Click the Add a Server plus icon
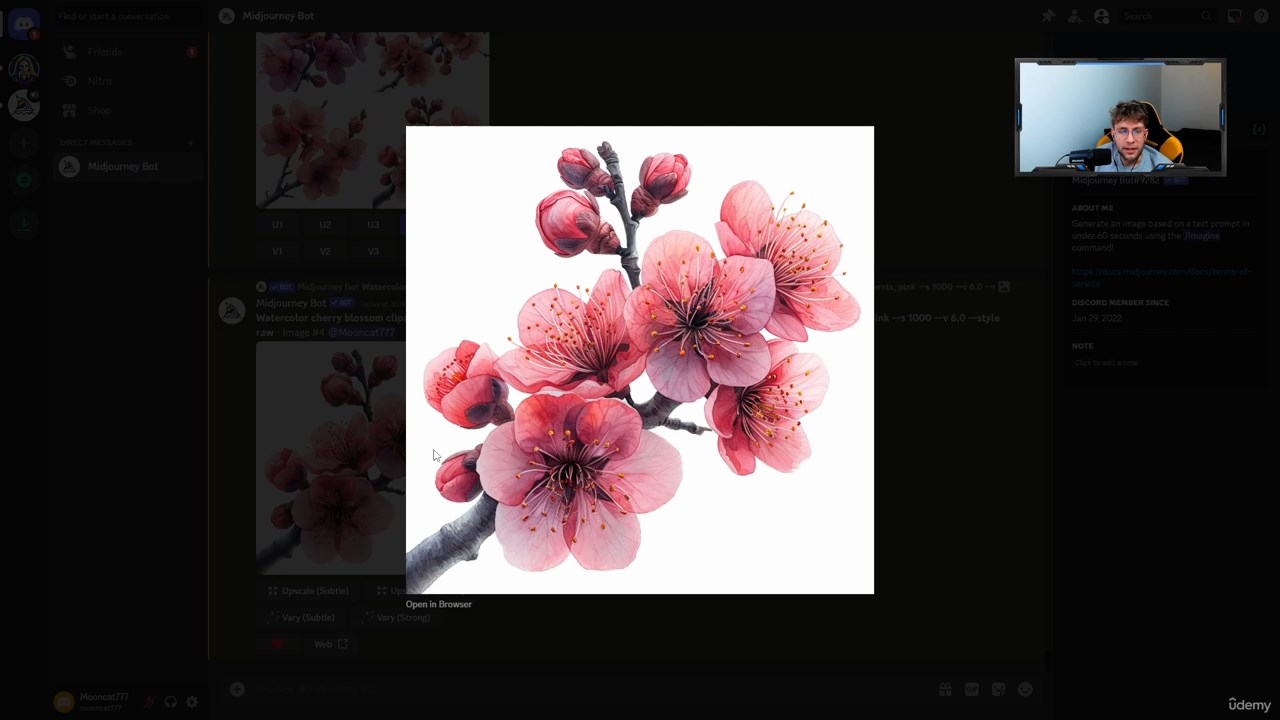The image size is (1280, 720). (24, 144)
